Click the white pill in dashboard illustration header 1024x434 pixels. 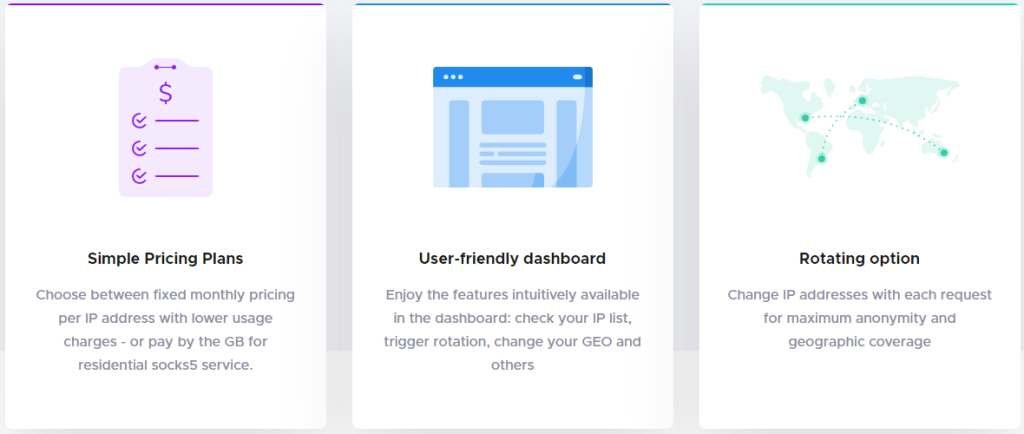click(x=576, y=77)
